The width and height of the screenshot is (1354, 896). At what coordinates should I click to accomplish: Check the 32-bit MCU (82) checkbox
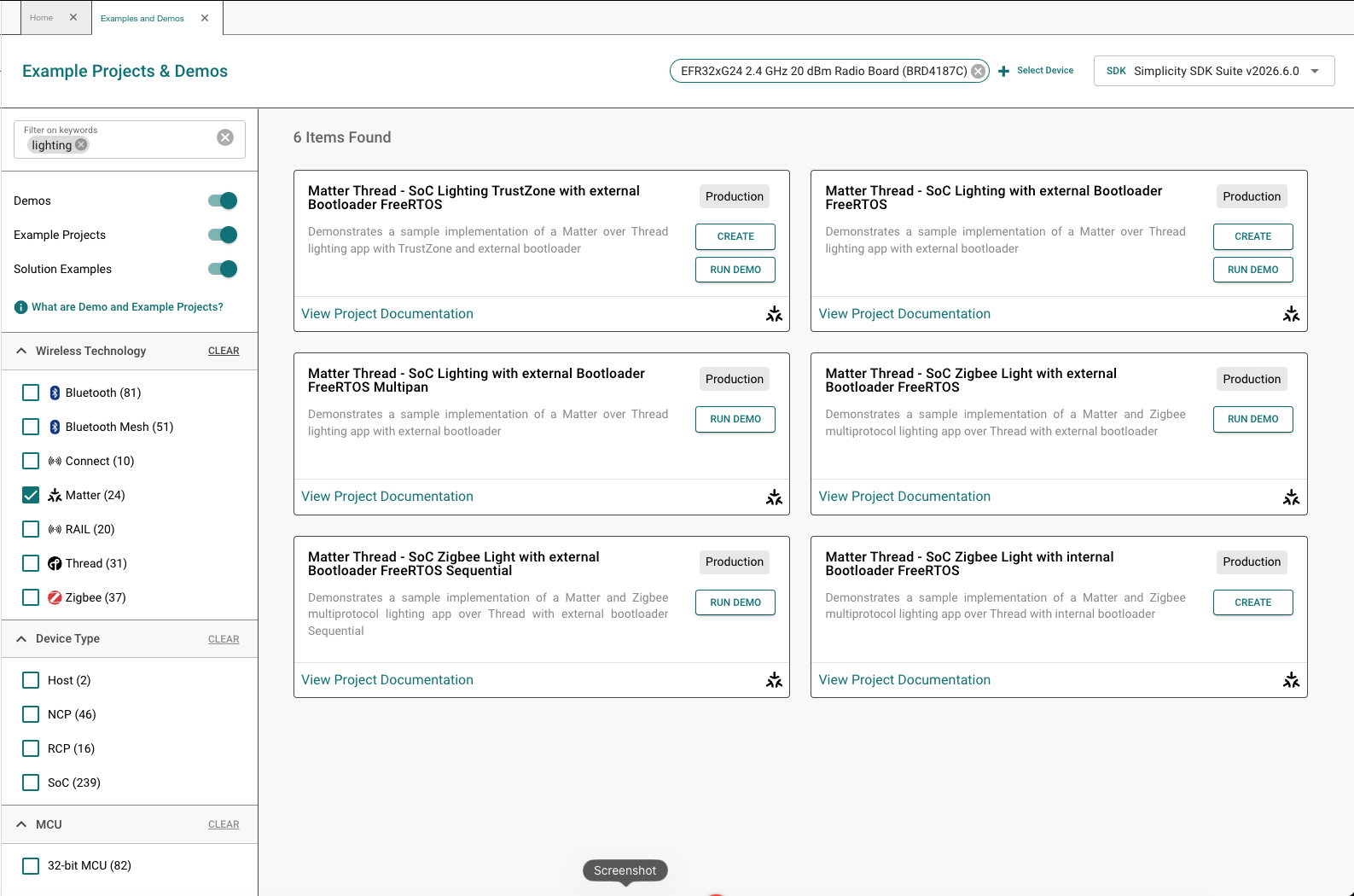pyautogui.click(x=31, y=865)
